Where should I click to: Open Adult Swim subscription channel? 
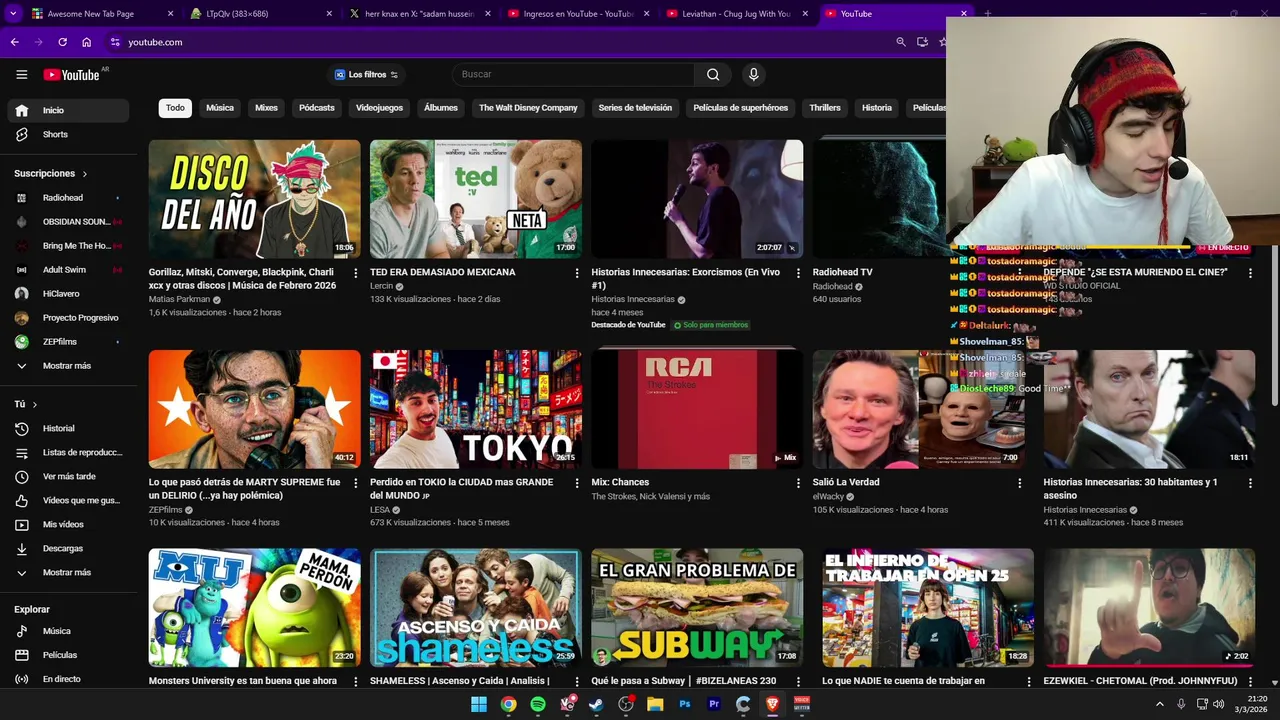point(68,270)
